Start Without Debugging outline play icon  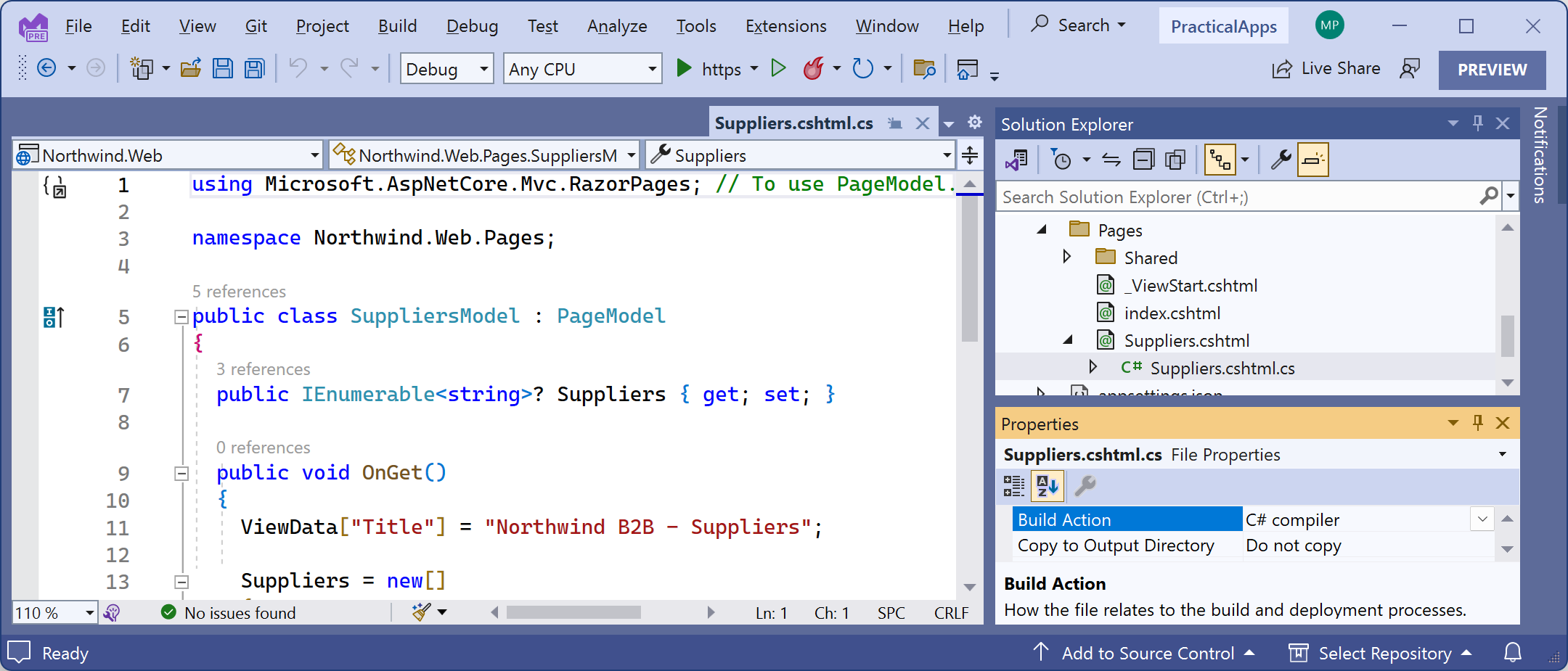tap(778, 68)
